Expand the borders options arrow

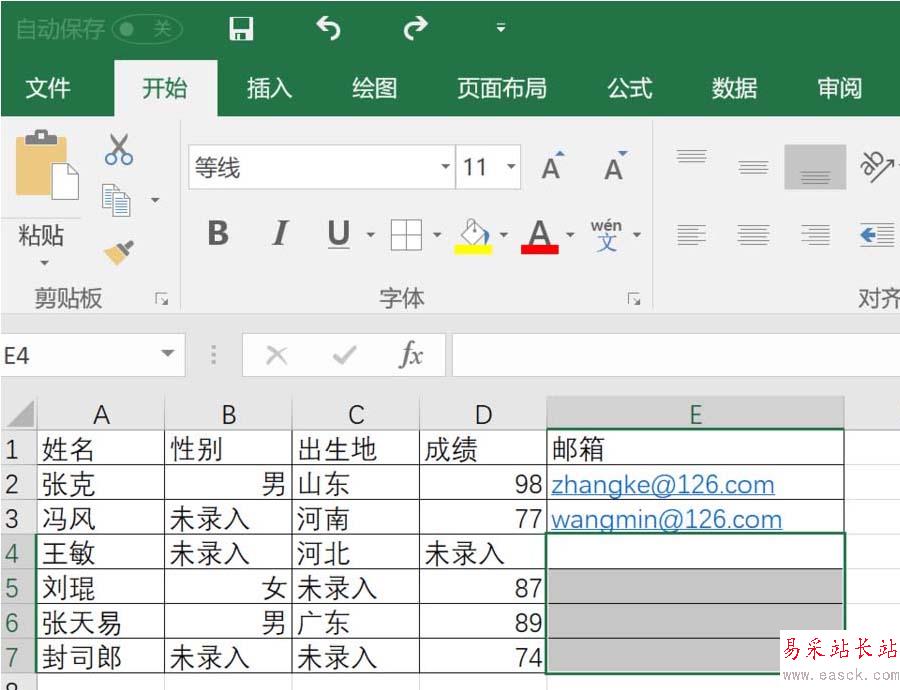tap(437, 234)
